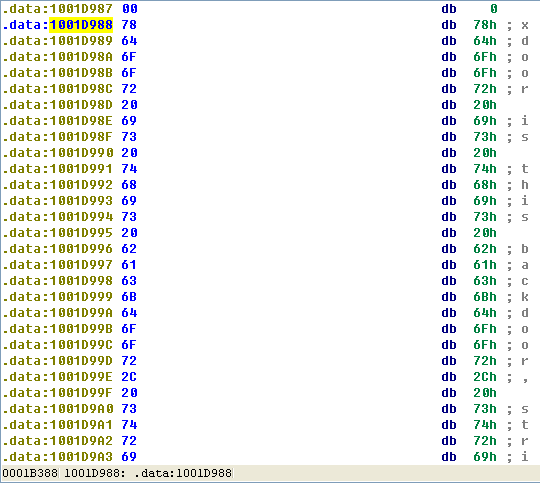Click address .data:1001D9A1
Image resolution: width=540 pixels, height=483 pixels.
point(58,424)
